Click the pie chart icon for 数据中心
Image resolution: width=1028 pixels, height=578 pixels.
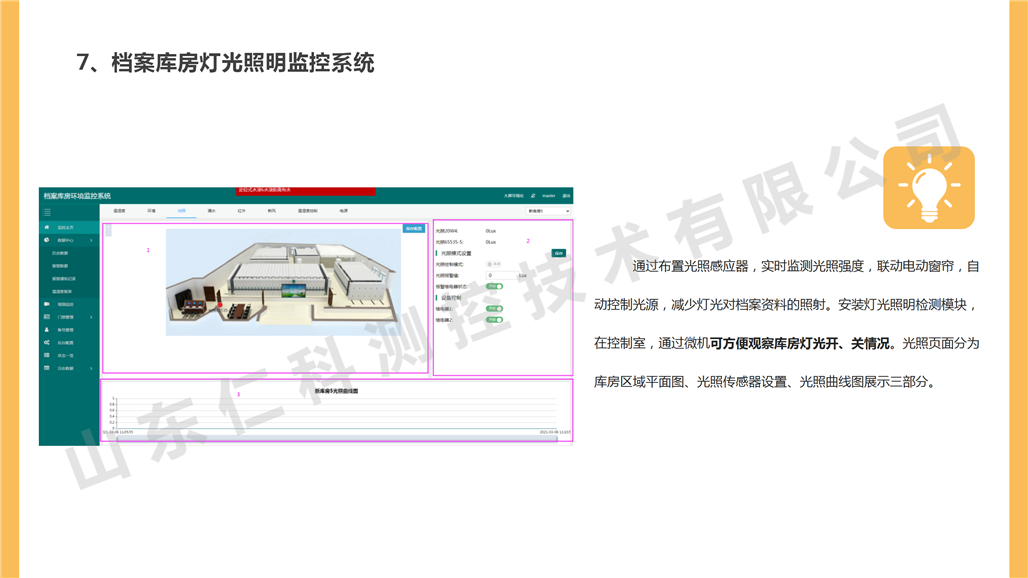pyautogui.click(x=47, y=240)
